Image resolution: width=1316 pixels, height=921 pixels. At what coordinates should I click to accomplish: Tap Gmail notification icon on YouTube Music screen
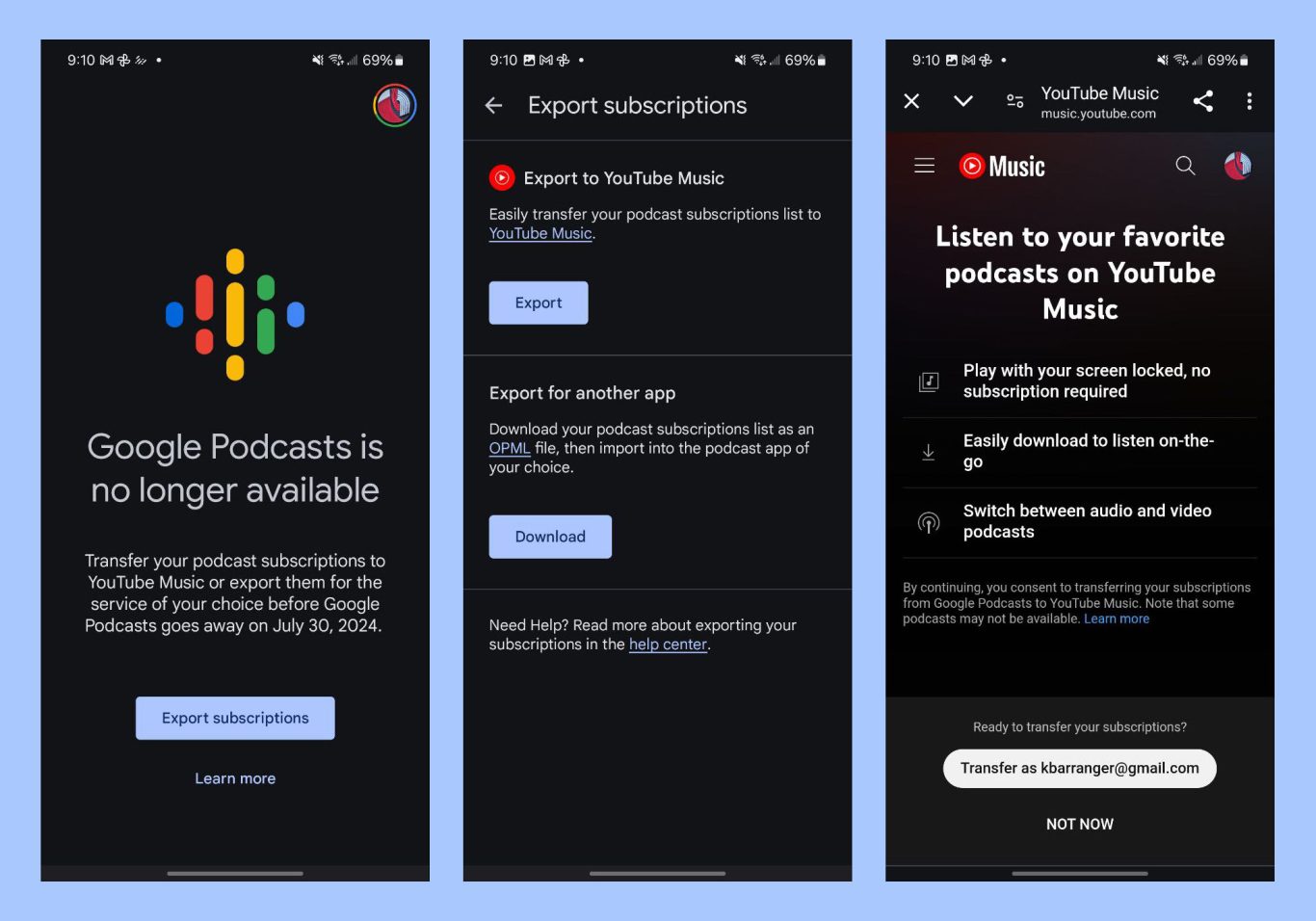point(969,60)
